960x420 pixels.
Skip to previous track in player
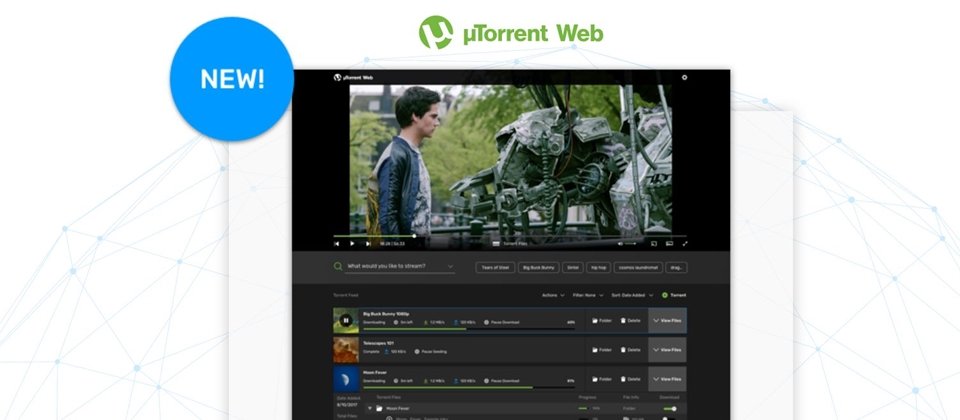pyautogui.click(x=336, y=244)
